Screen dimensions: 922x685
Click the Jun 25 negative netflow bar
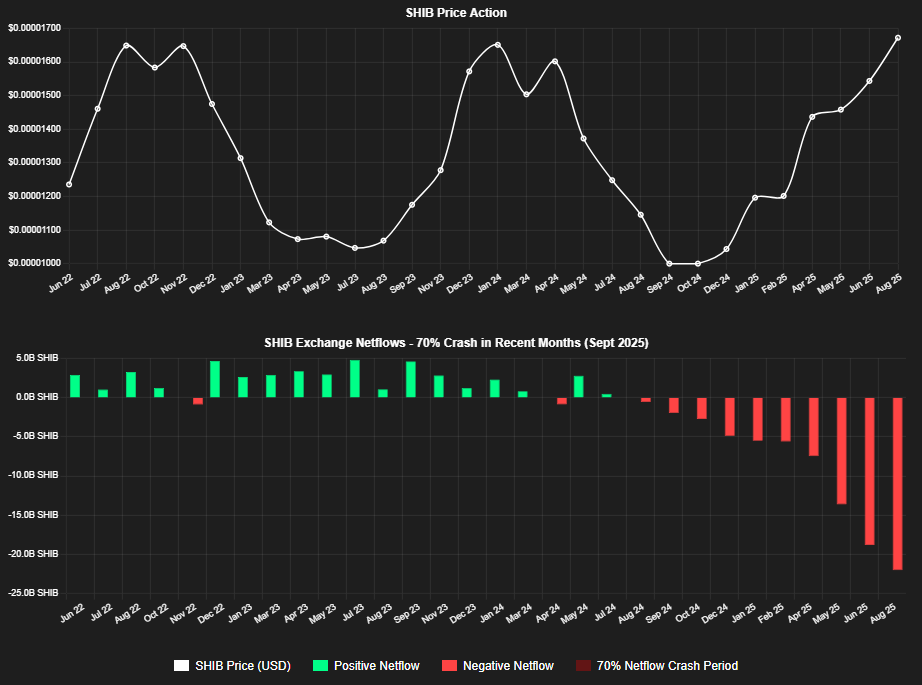point(870,471)
